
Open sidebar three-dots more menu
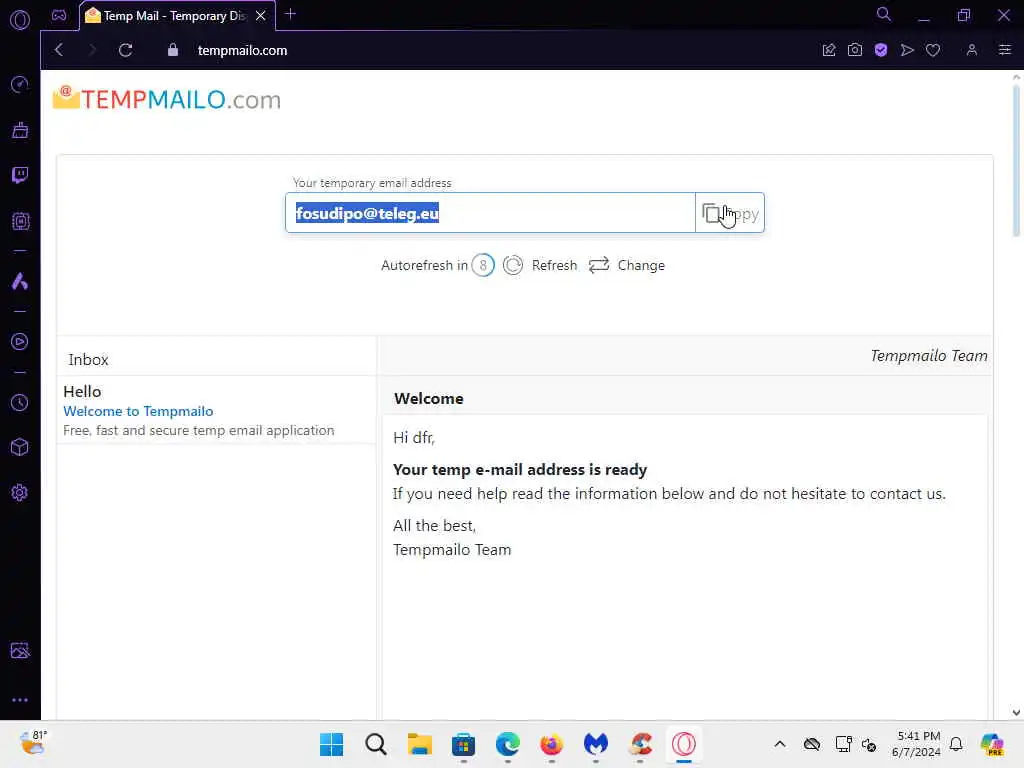(20, 699)
